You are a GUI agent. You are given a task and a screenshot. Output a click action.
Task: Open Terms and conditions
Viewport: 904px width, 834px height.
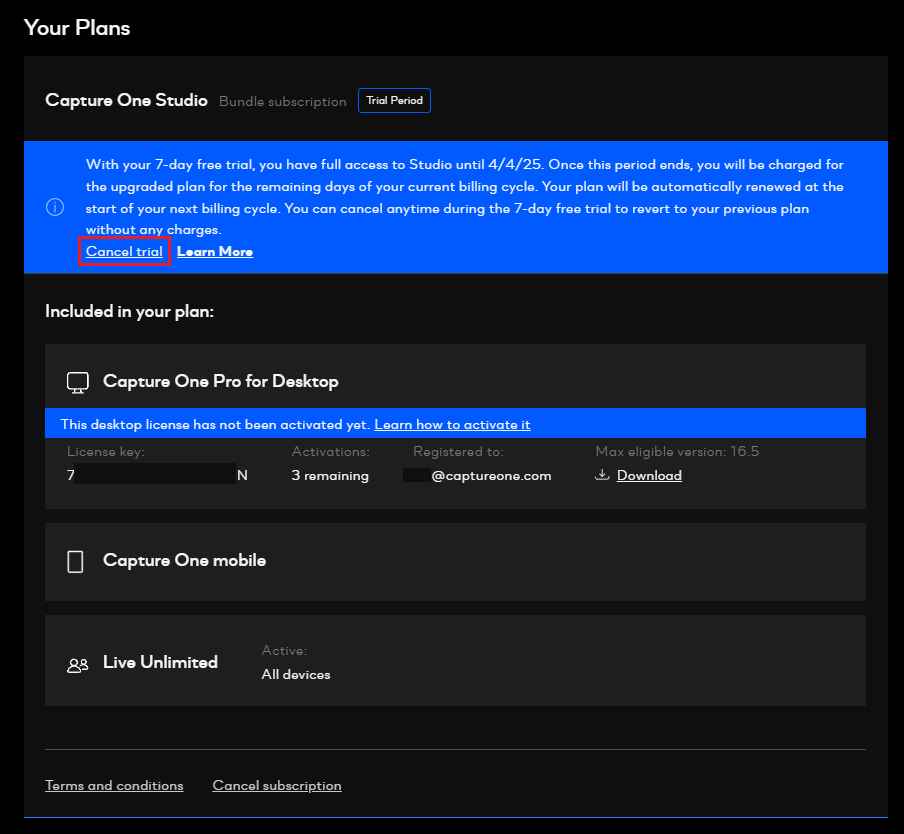coord(114,786)
